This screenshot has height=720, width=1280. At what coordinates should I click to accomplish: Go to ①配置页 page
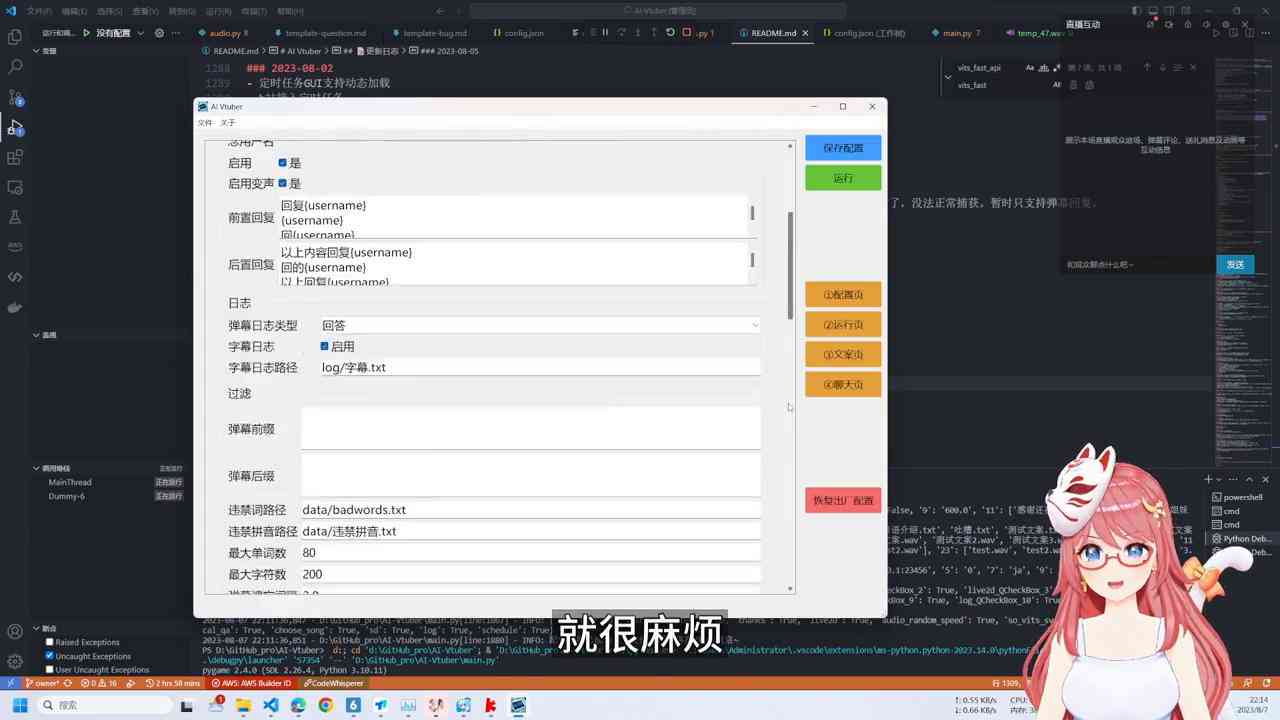pos(843,295)
